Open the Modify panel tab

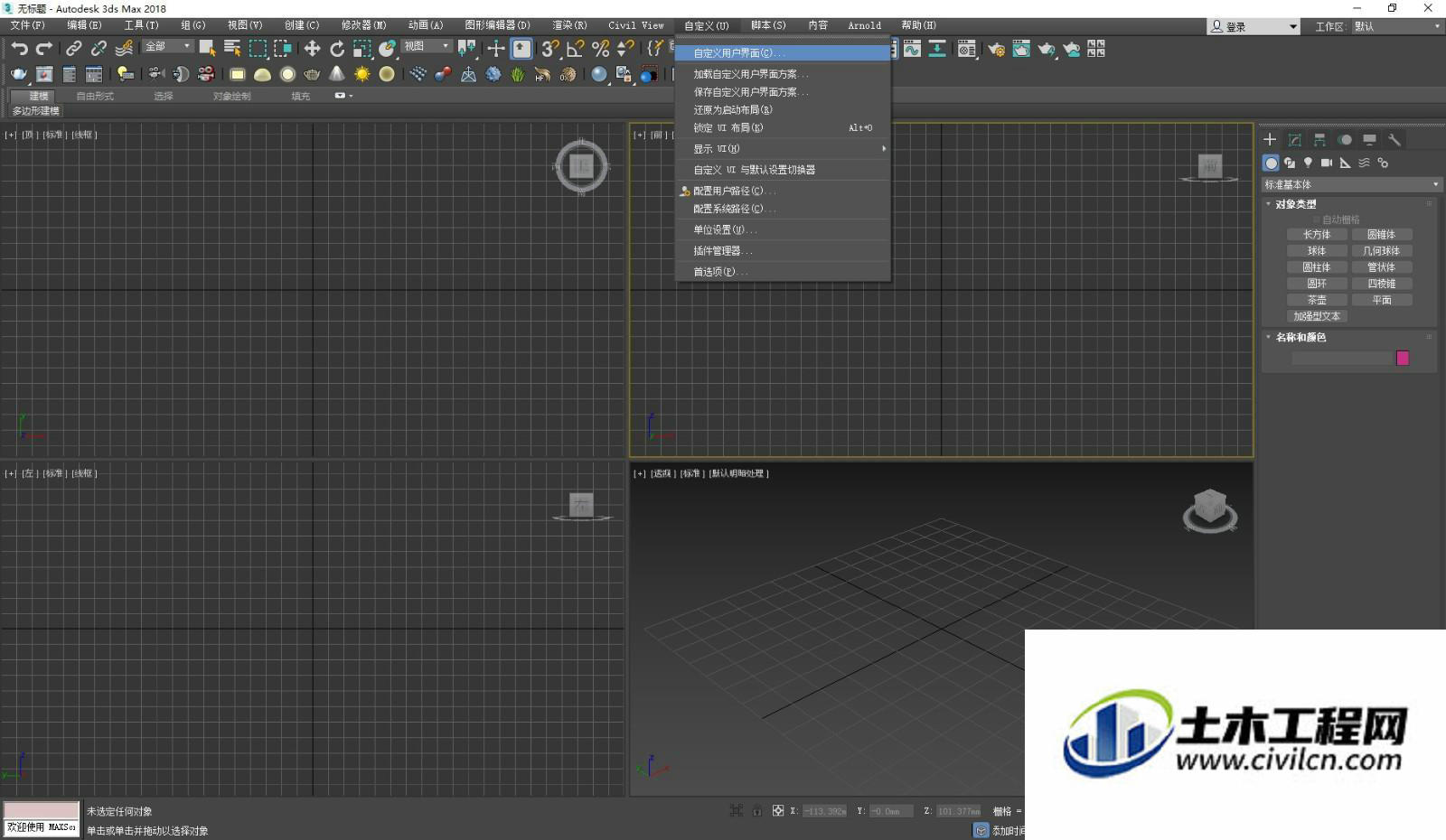pyautogui.click(x=1295, y=139)
